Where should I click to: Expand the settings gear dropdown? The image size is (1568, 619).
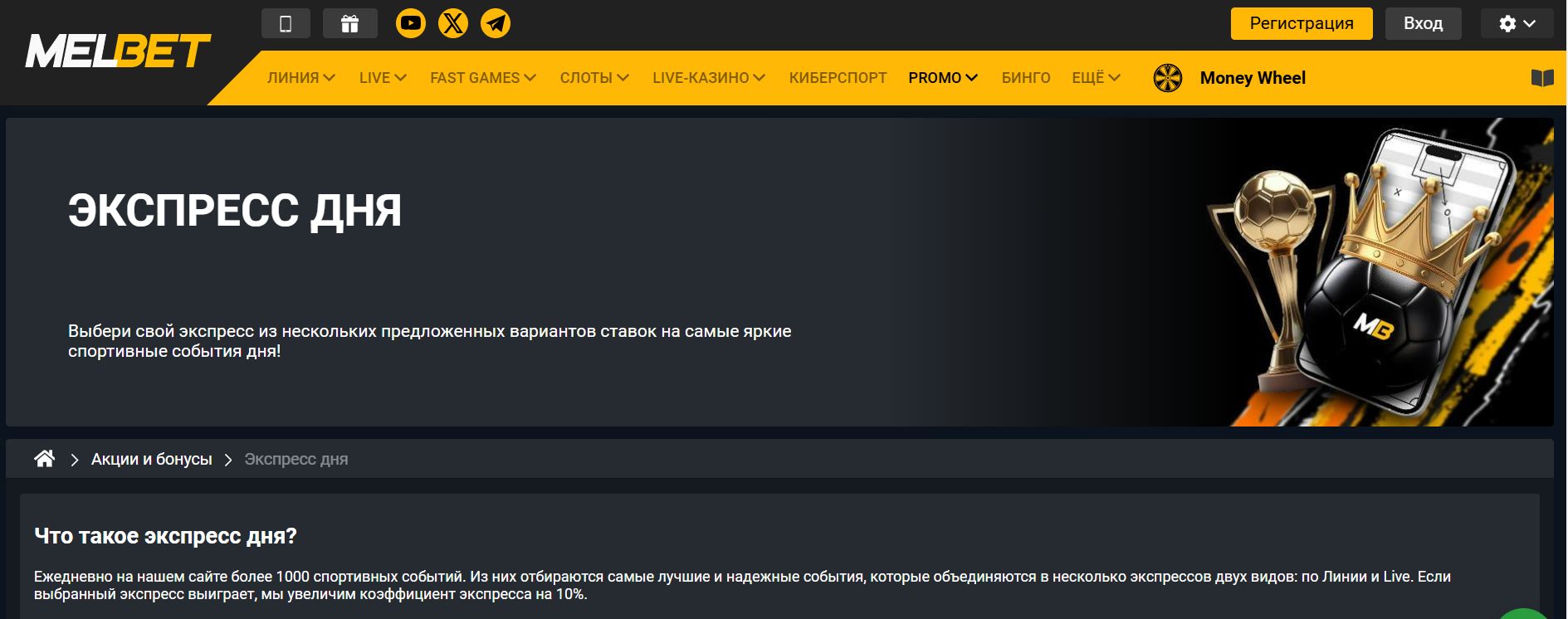(1517, 24)
